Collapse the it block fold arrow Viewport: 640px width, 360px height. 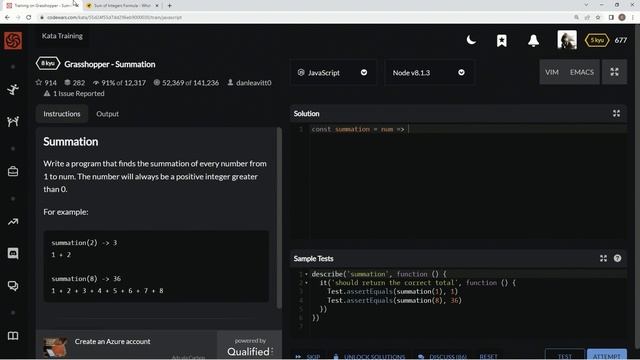coord(306,283)
